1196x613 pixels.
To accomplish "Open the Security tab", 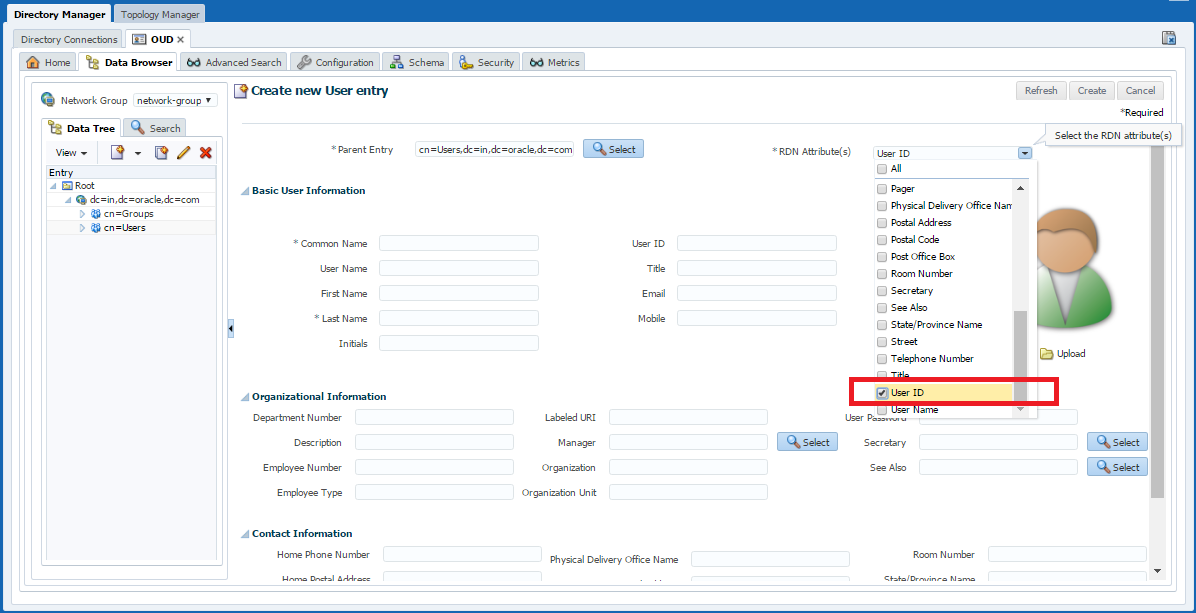I will click(487, 63).
